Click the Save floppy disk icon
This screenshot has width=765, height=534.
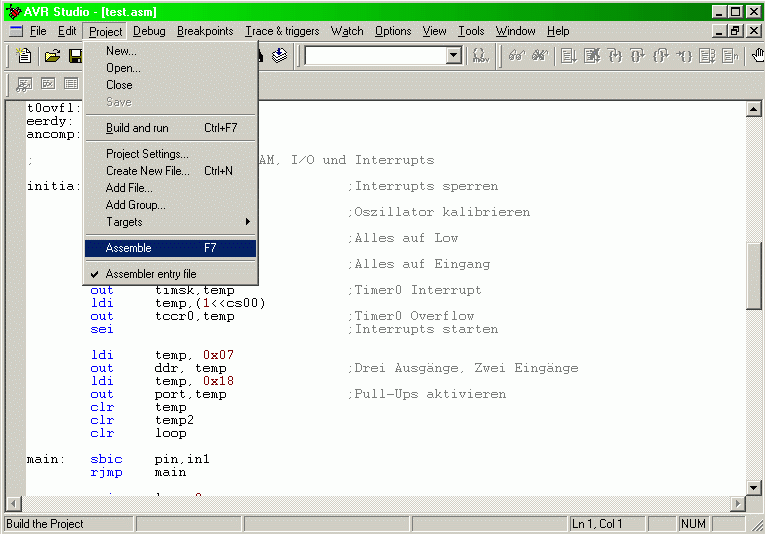click(x=75, y=56)
